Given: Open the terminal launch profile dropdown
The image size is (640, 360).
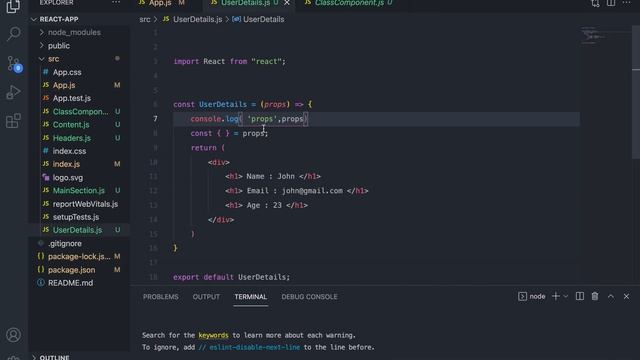Looking at the screenshot, I should tap(566, 296).
